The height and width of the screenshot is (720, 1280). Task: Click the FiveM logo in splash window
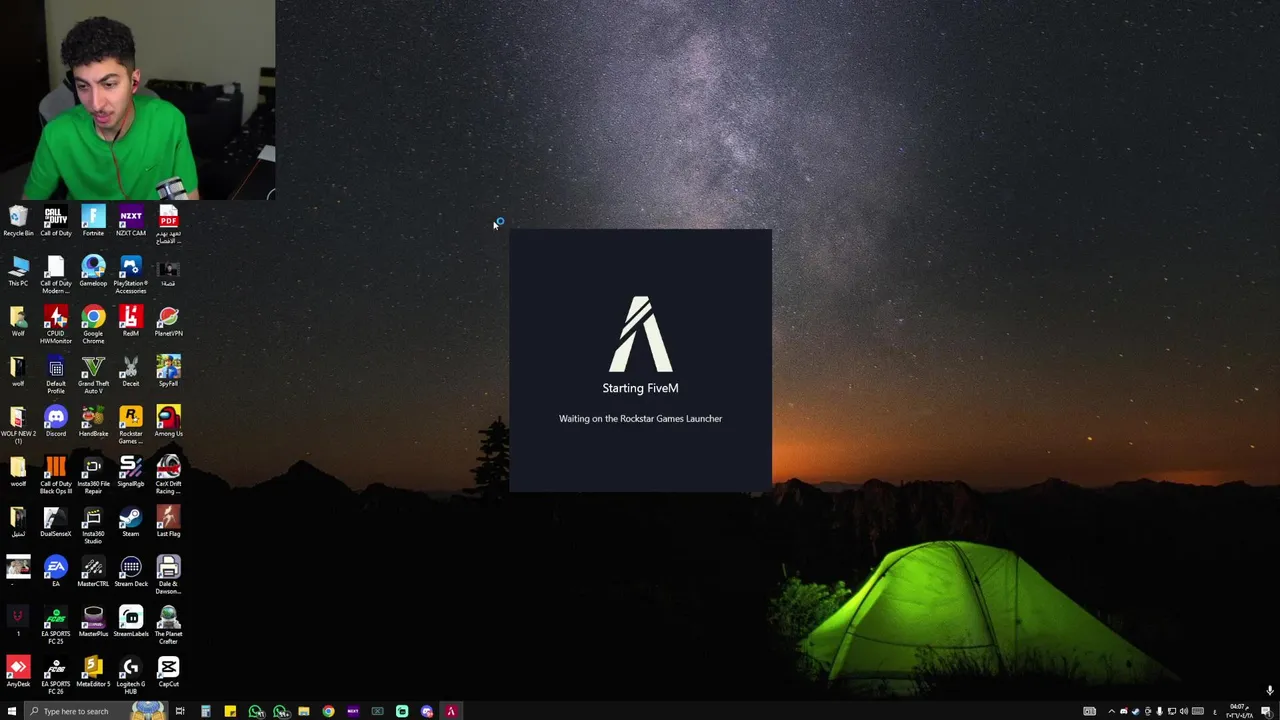point(640,333)
